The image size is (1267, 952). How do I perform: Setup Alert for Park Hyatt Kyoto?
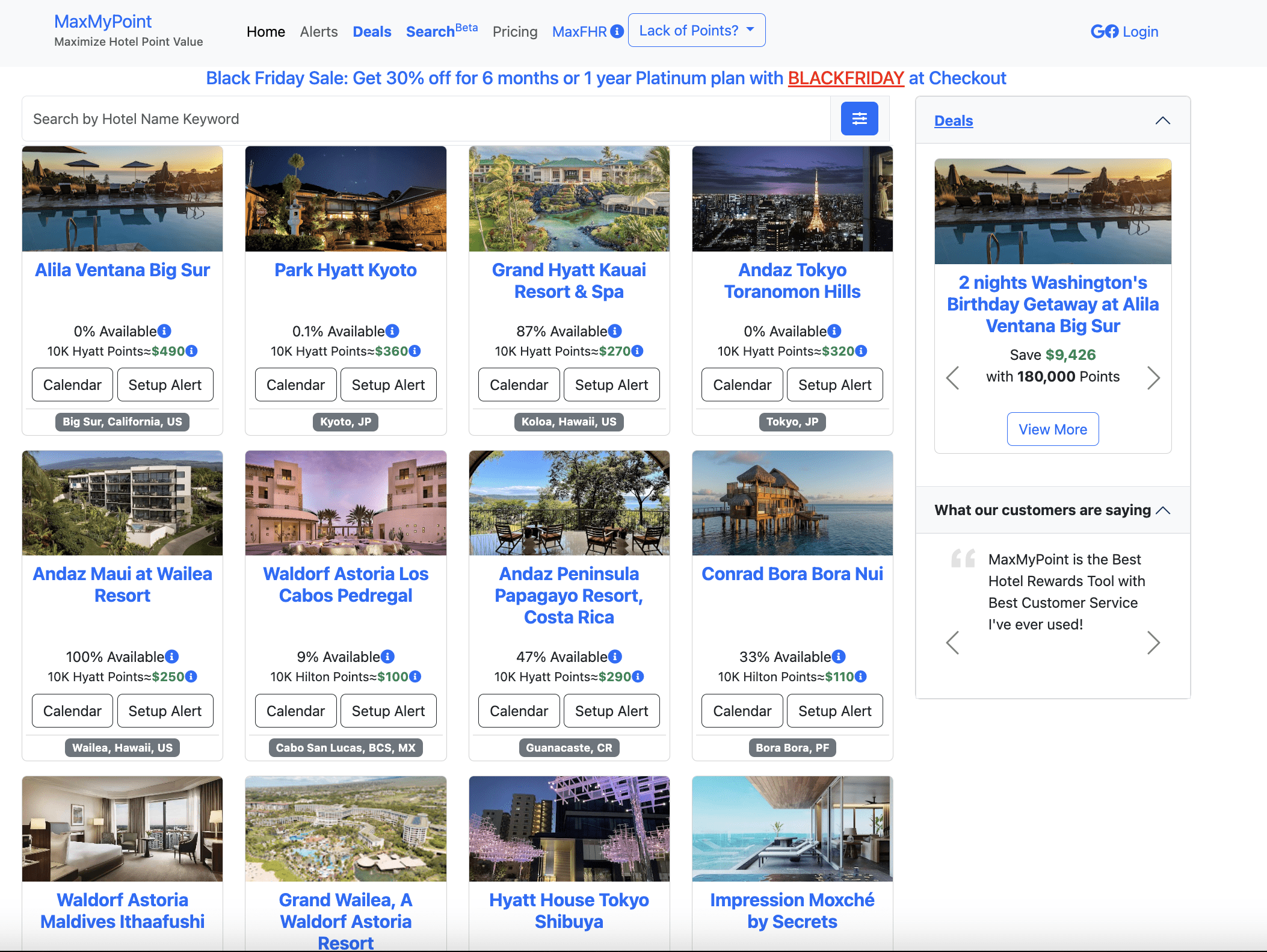pos(388,385)
